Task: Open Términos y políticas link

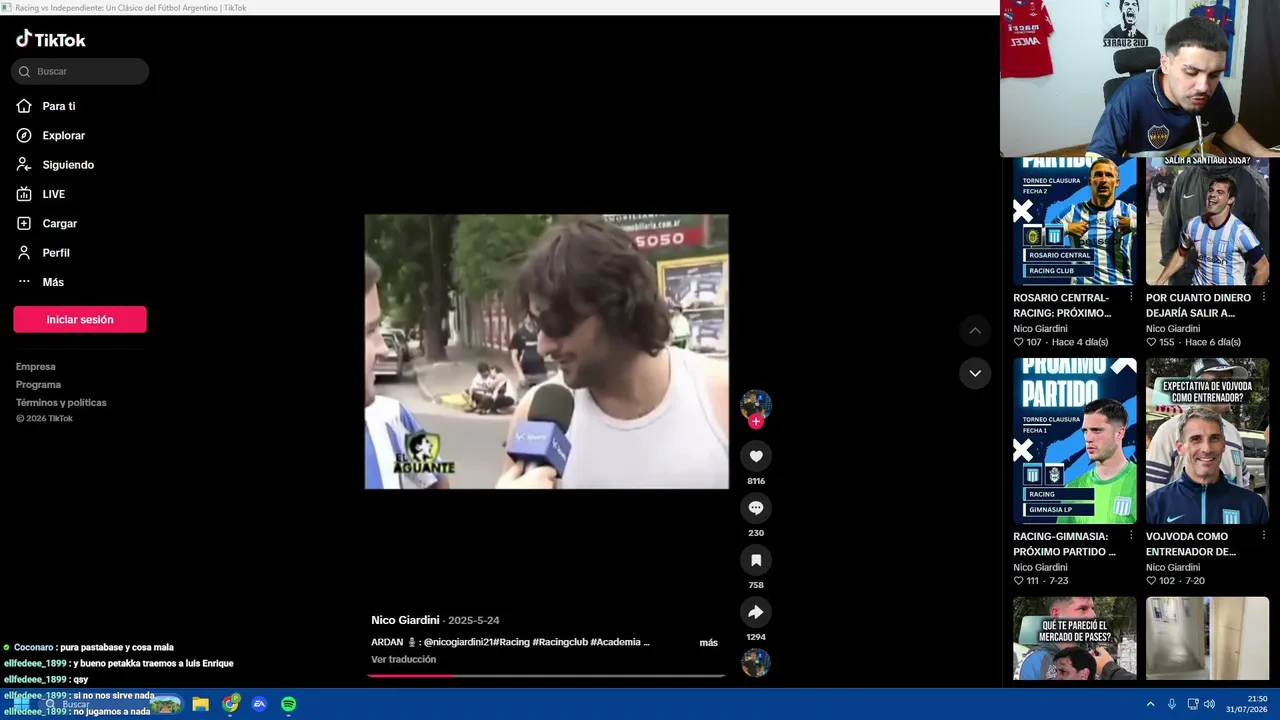Action: 61,403
